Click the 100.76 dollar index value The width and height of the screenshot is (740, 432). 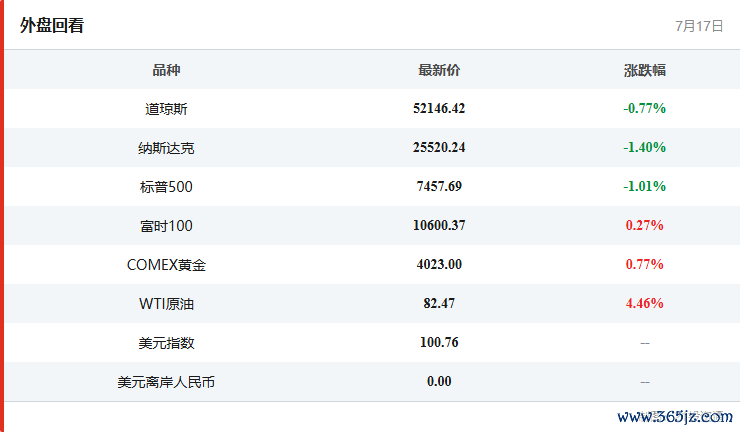pyautogui.click(x=439, y=342)
